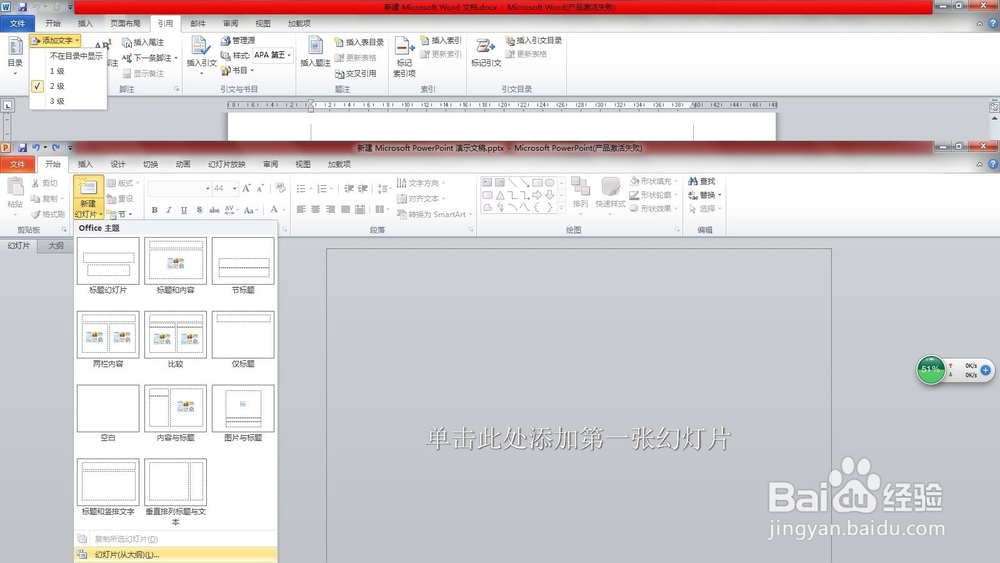Click the PowerPoint File (文件) button
This screenshot has height=563, width=1000.
click(17, 165)
